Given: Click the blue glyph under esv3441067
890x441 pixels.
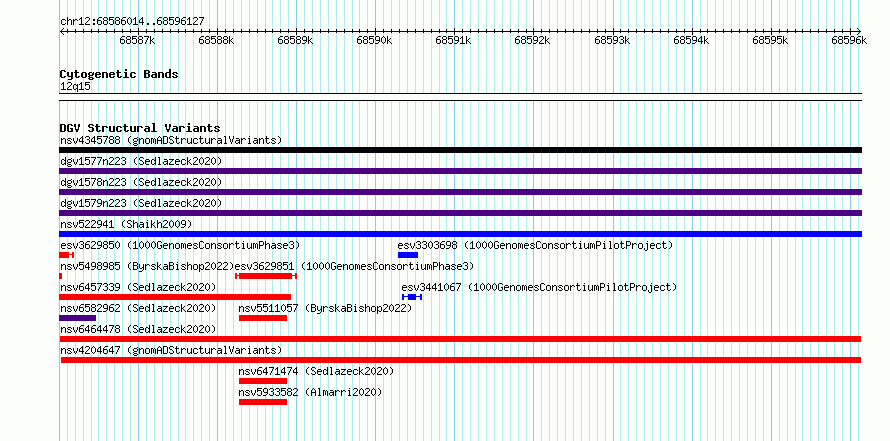Looking at the screenshot, I should [x=412, y=297].
